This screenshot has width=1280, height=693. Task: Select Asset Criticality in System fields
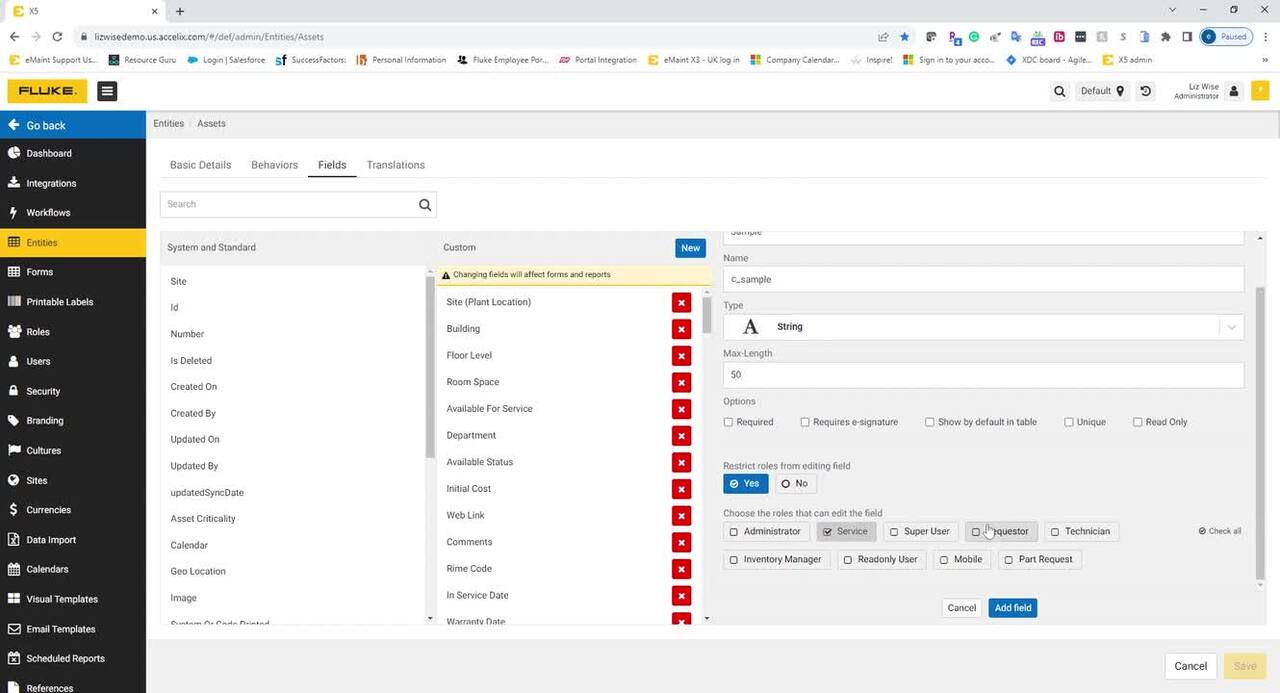[x=203, y=519]
